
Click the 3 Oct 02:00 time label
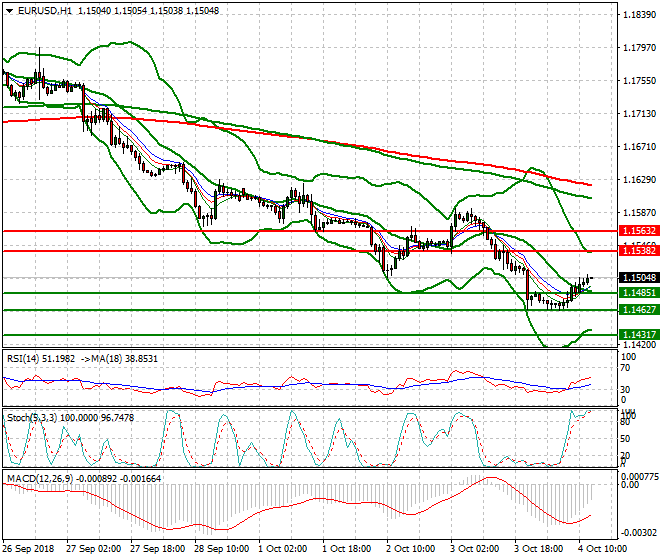pyautogui.click(x=475, y=549)
